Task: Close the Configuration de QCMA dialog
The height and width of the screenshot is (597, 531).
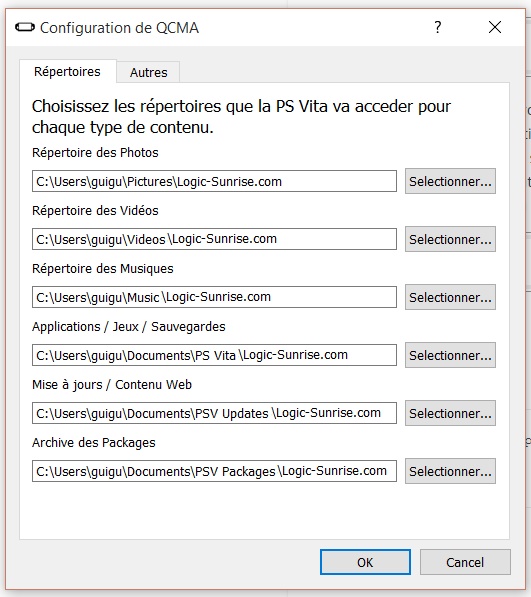Action: (495, 27)
